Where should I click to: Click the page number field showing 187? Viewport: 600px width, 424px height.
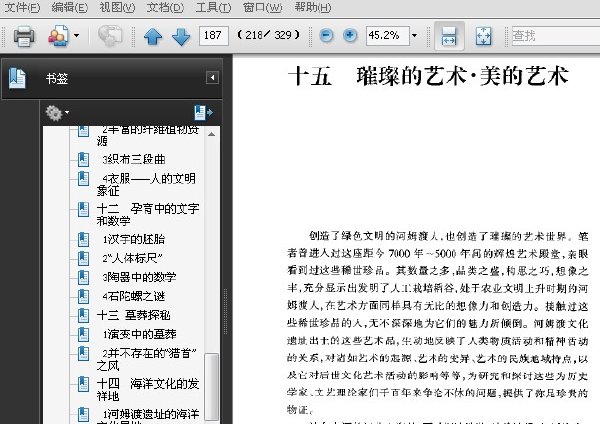[x=214, y=36]
